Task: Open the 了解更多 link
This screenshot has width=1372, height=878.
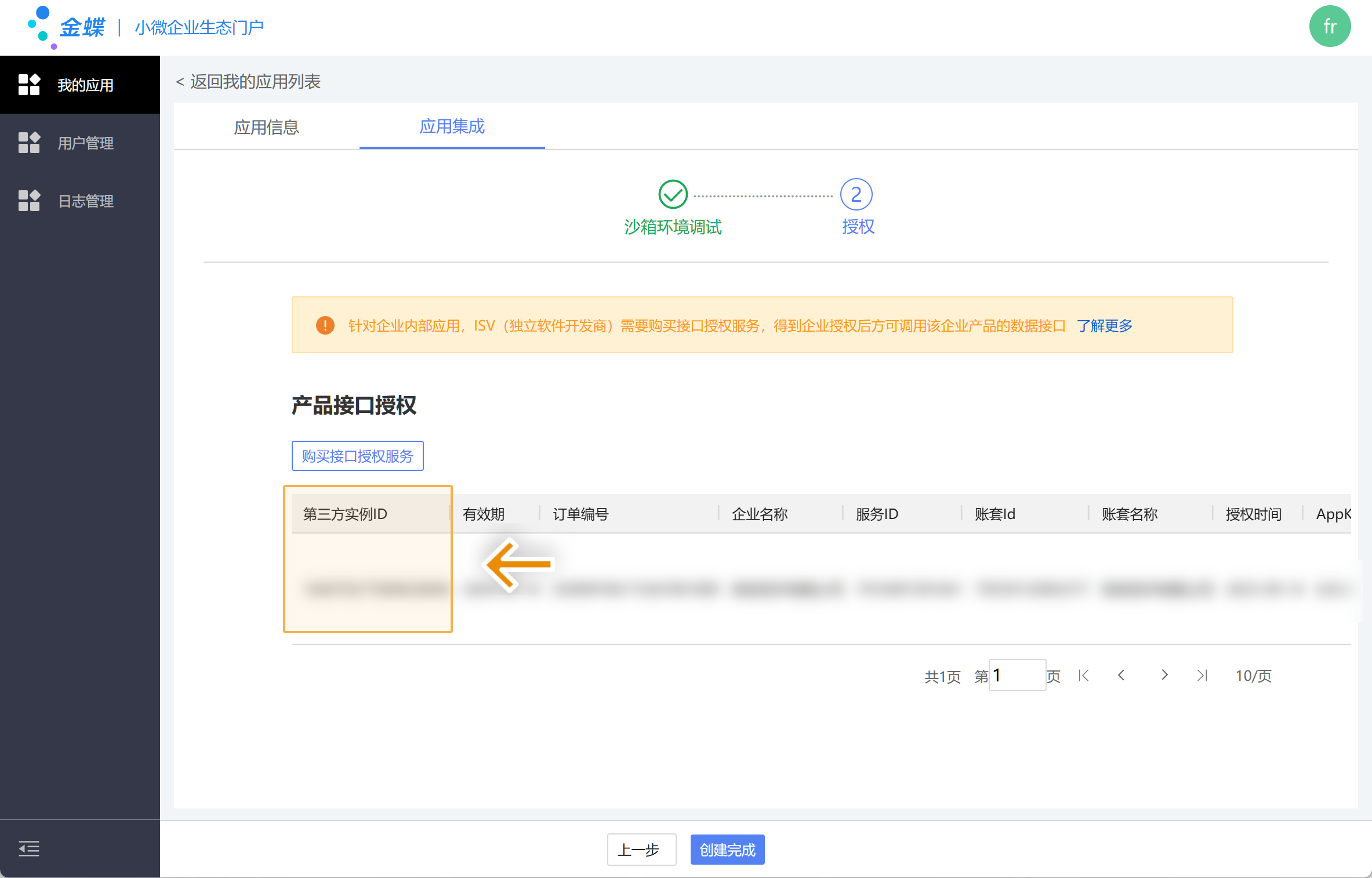Action: click(1105, 326)
